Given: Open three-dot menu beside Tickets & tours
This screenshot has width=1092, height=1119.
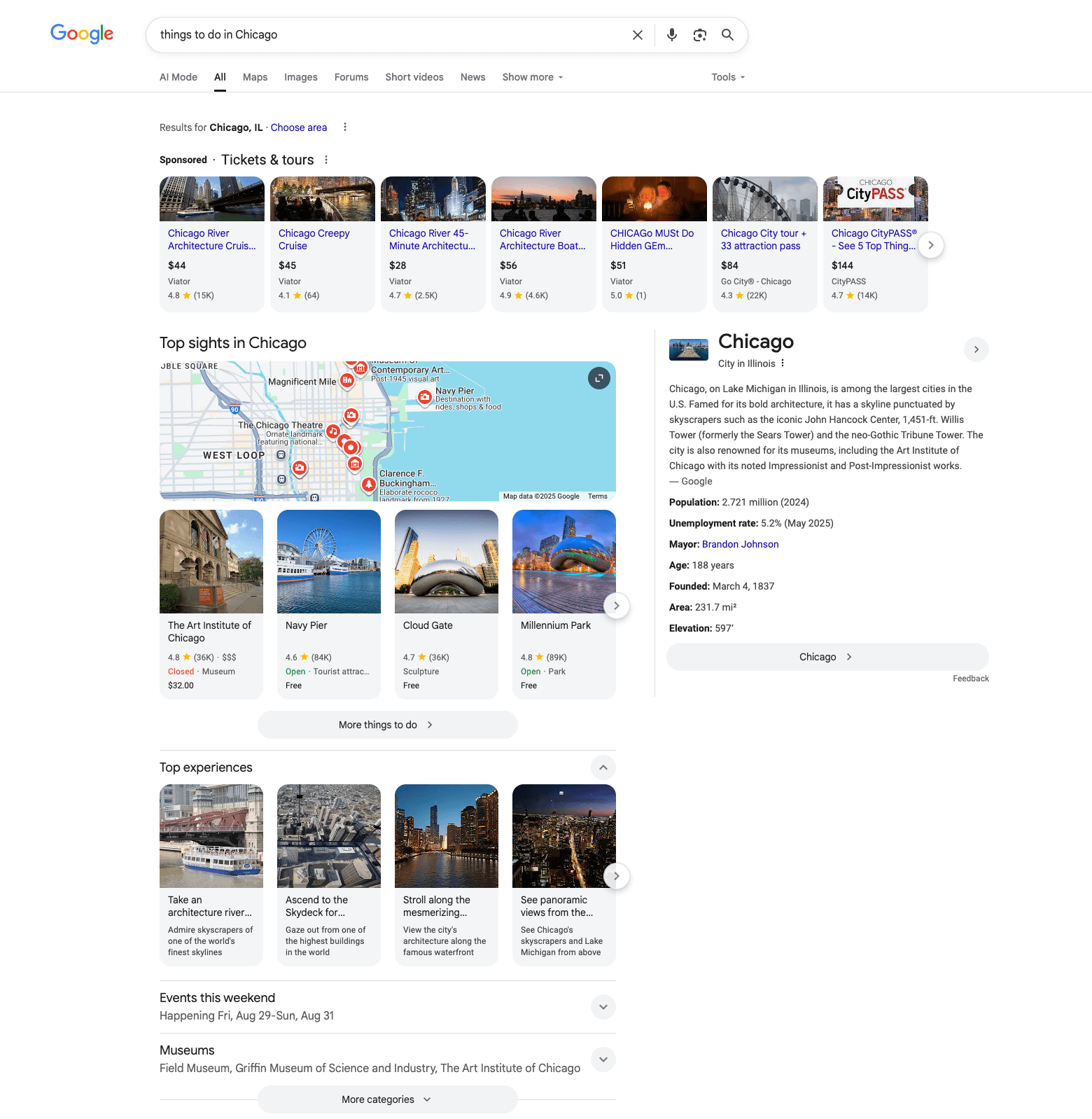Looking at the screenshot, I should 326,160.
